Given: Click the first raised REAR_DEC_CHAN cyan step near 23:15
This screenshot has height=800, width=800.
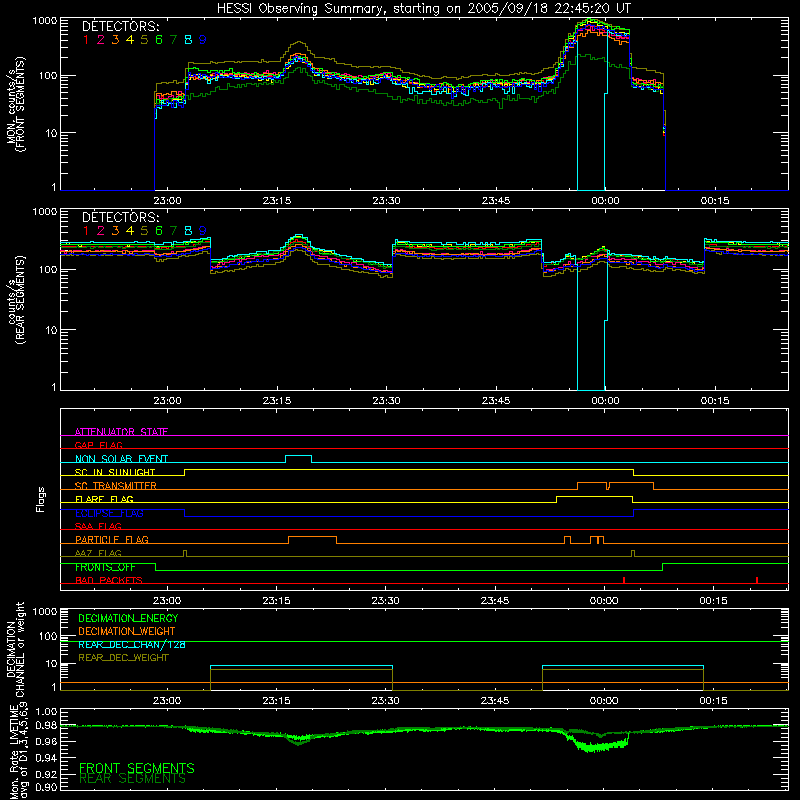Looking at the screenshot, I should 301,666.
